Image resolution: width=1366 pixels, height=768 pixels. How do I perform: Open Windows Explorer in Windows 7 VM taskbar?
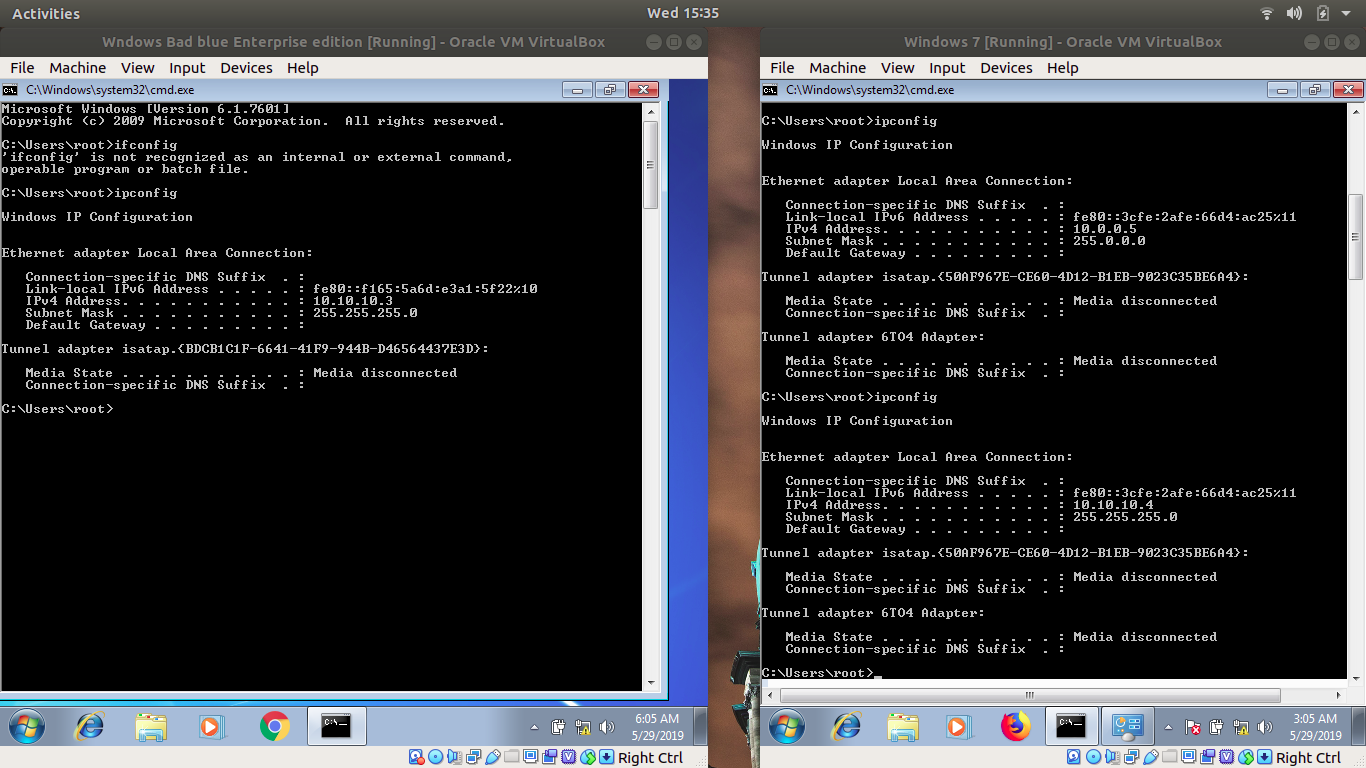[903, 726]
